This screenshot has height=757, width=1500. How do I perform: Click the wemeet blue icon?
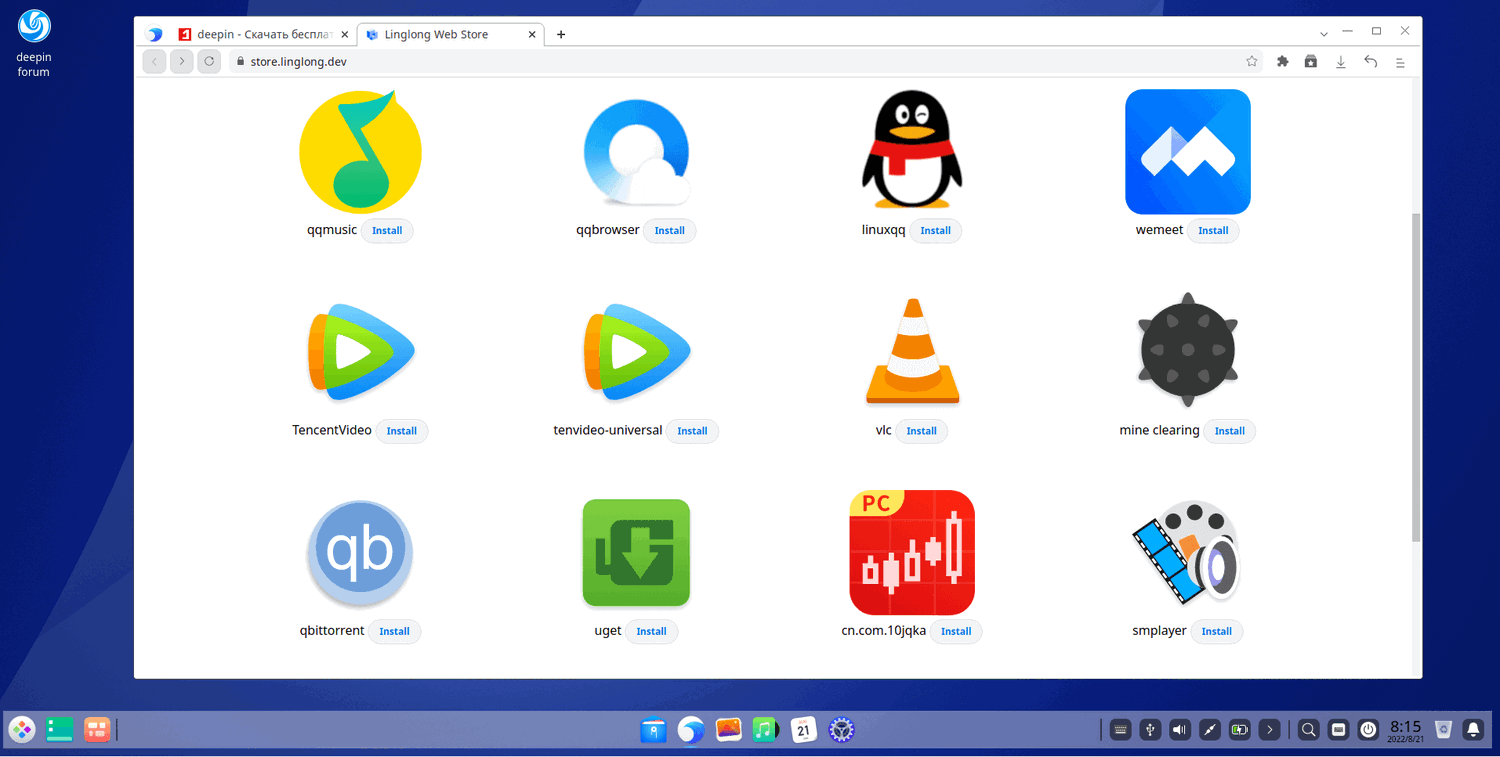[x=1188, y=152]
